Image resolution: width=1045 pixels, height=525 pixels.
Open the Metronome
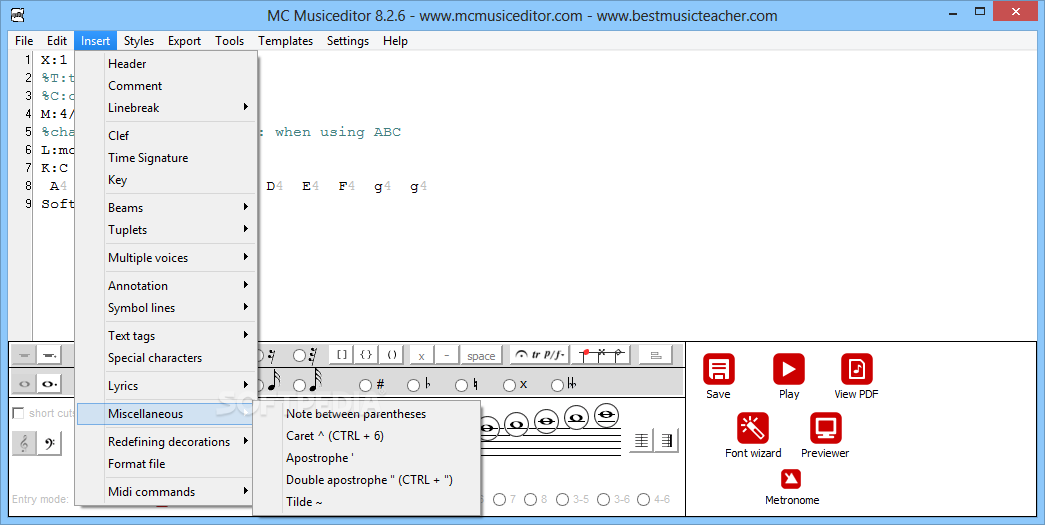(x=791, y=478)
